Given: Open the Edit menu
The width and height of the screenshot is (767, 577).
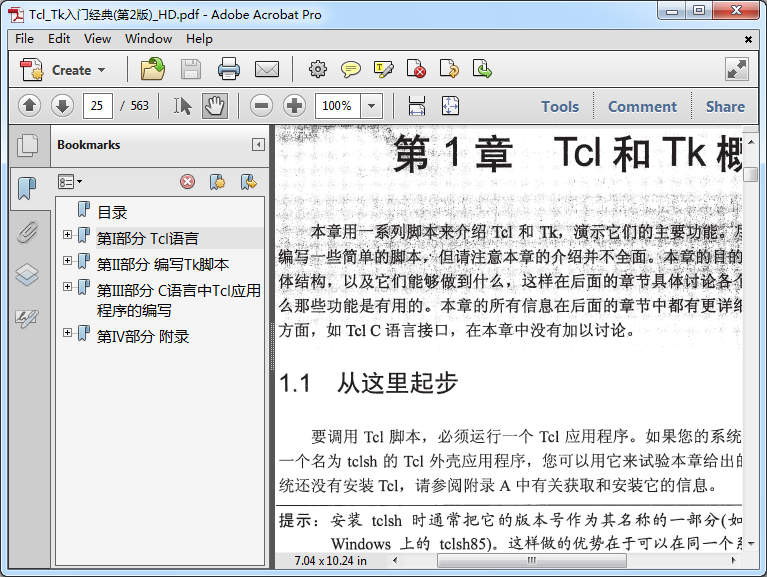Looking at the screenshot, I should point(59,39).
